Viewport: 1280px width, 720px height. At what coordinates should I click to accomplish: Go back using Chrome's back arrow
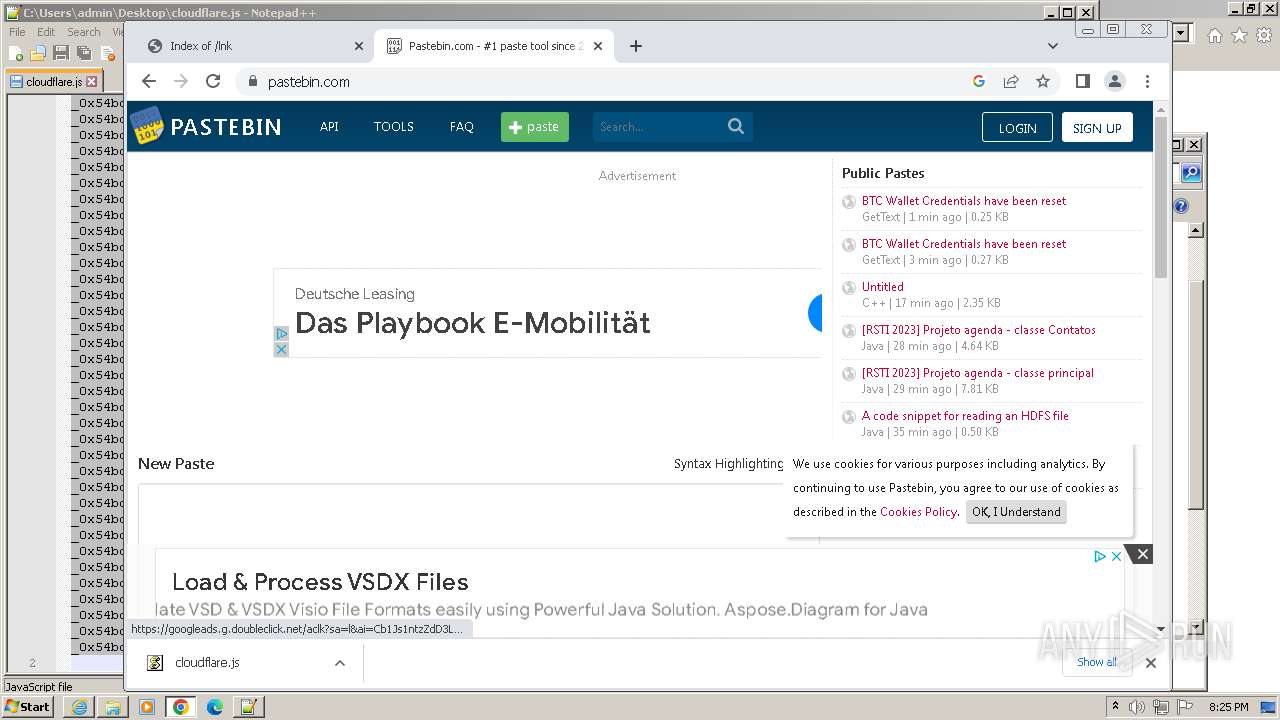pos(149,81)
